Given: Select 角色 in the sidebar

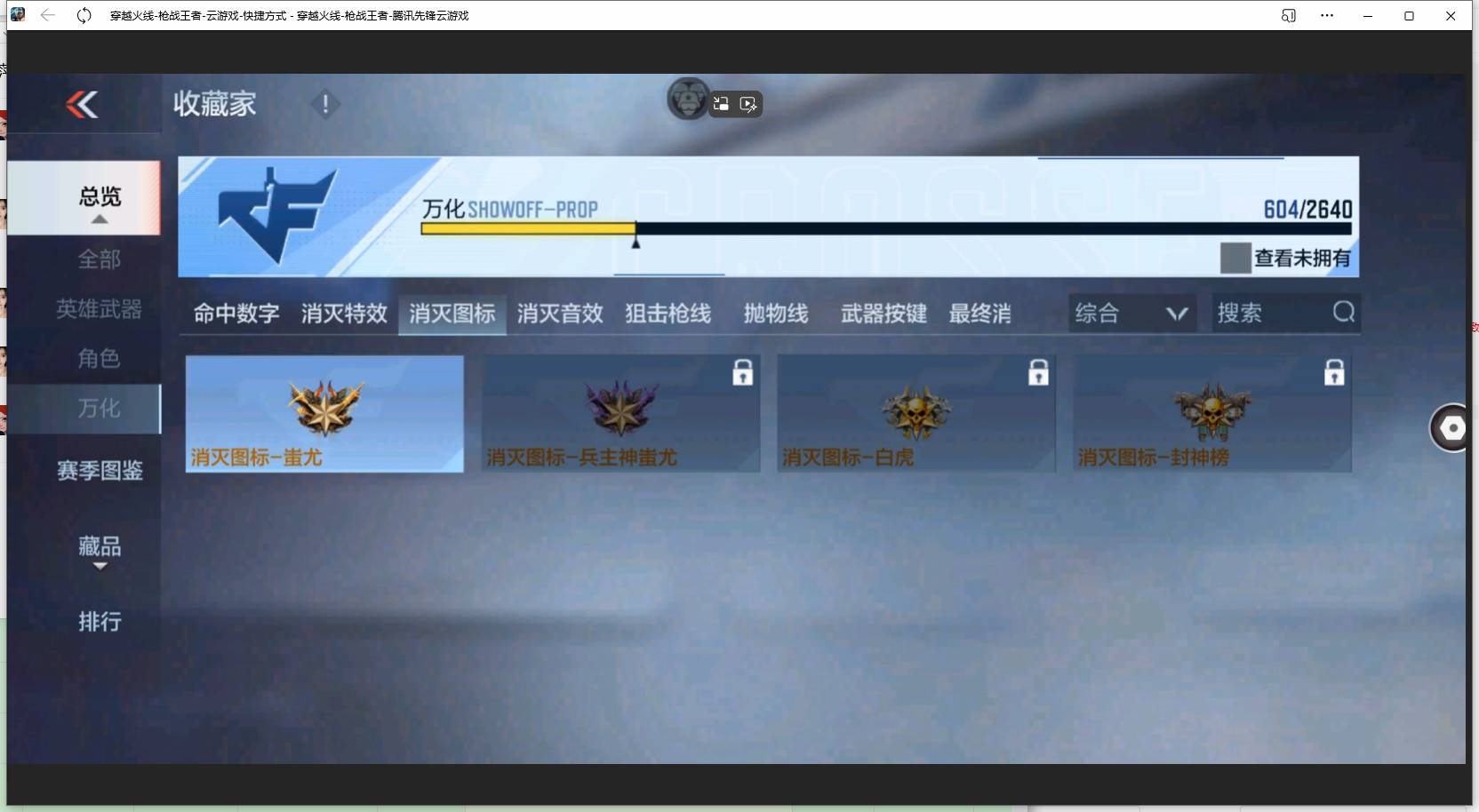Looking at the screenshot, I should click(99, 358).
